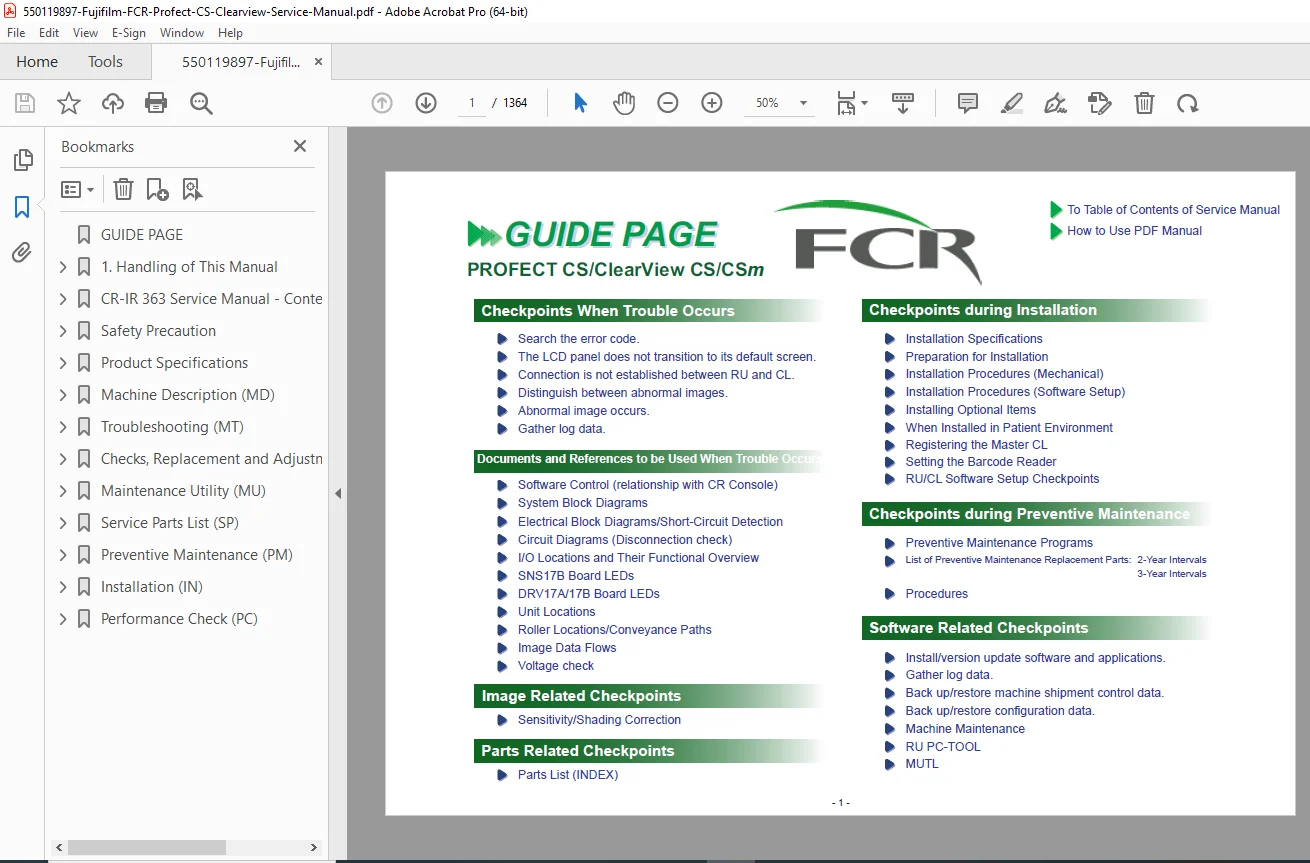Open the 'Parts List (INDEX)' link
Image resolution: width=1310 pixels, height=863 pixels.
coord(568,775)
